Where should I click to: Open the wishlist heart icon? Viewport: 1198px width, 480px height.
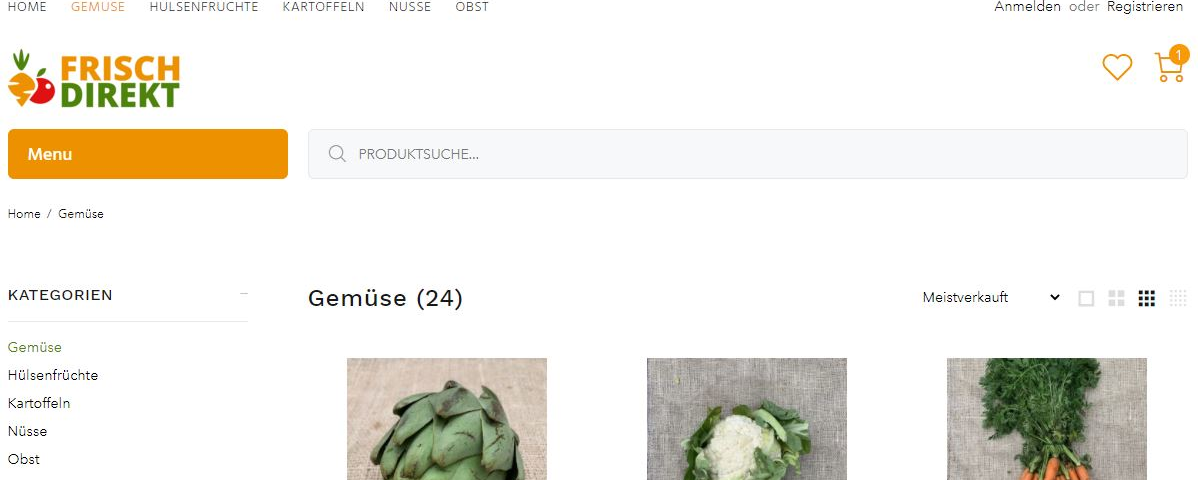[1117, 67]
